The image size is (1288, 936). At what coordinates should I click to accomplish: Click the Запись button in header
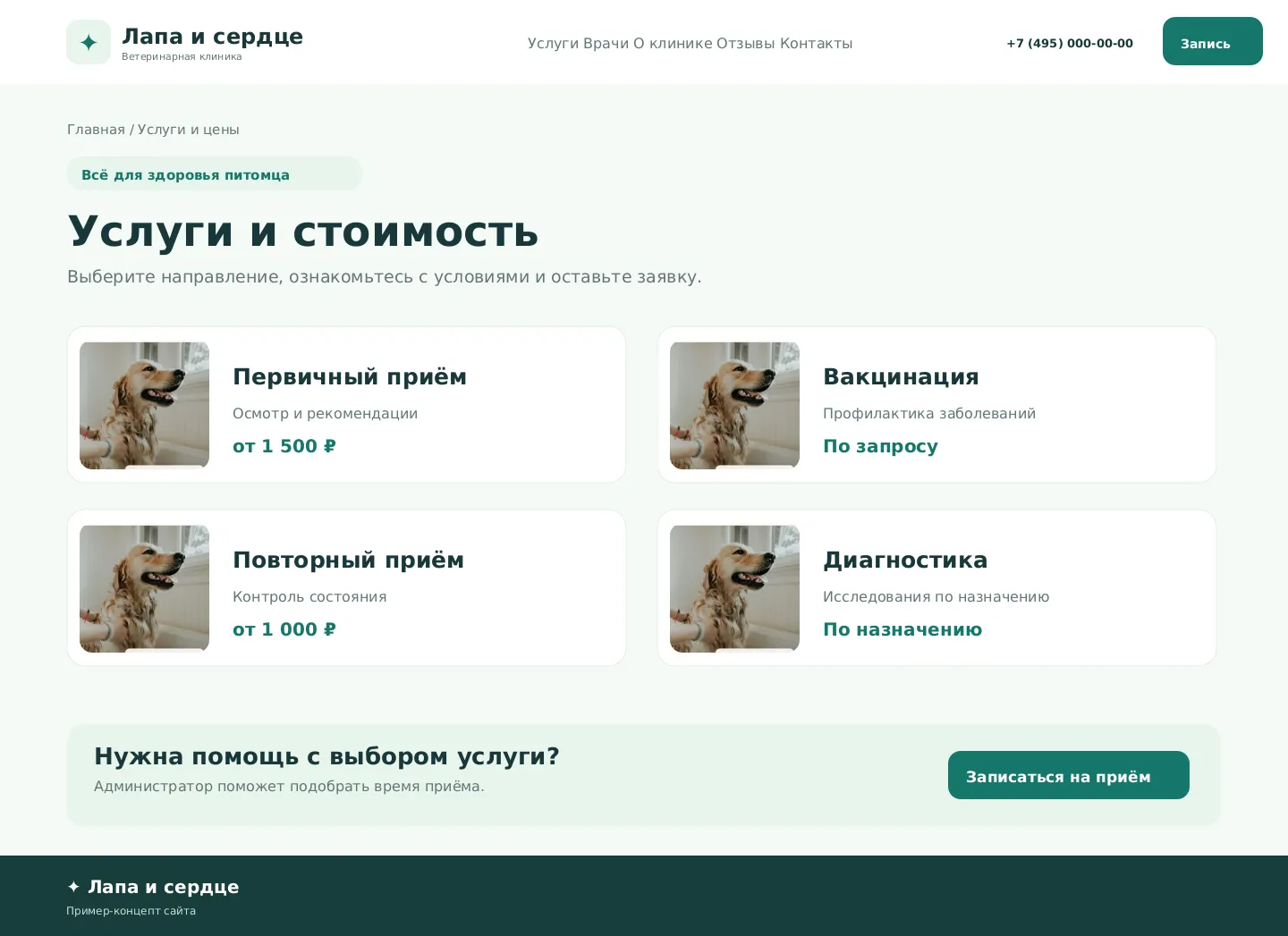pyautogui.click(x=1212, y=41)
